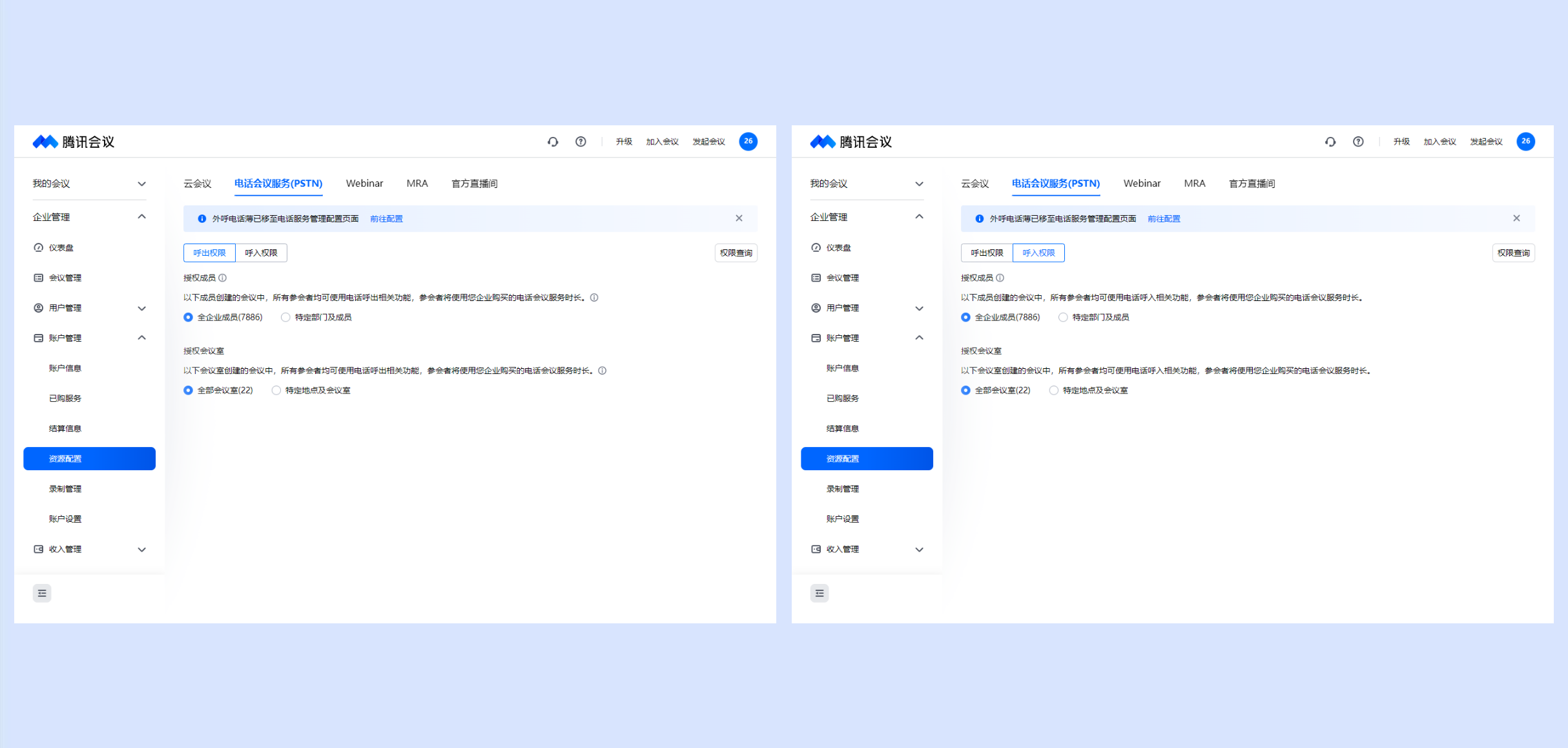Viewport: 1568px width, 748px height.
Task: Click the 仪表盘 dashboard icon in left sidebar
Action: point(39,247)
